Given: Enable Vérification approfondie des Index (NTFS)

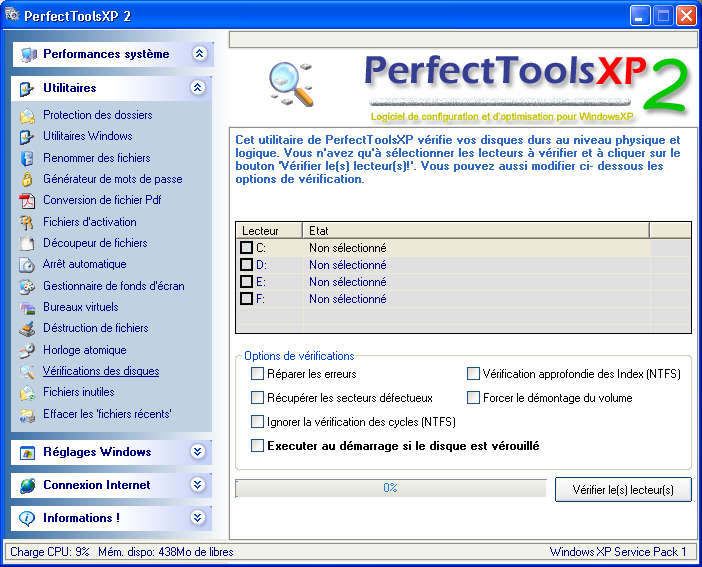Looking at the screenshot, I should pos(473,374).
